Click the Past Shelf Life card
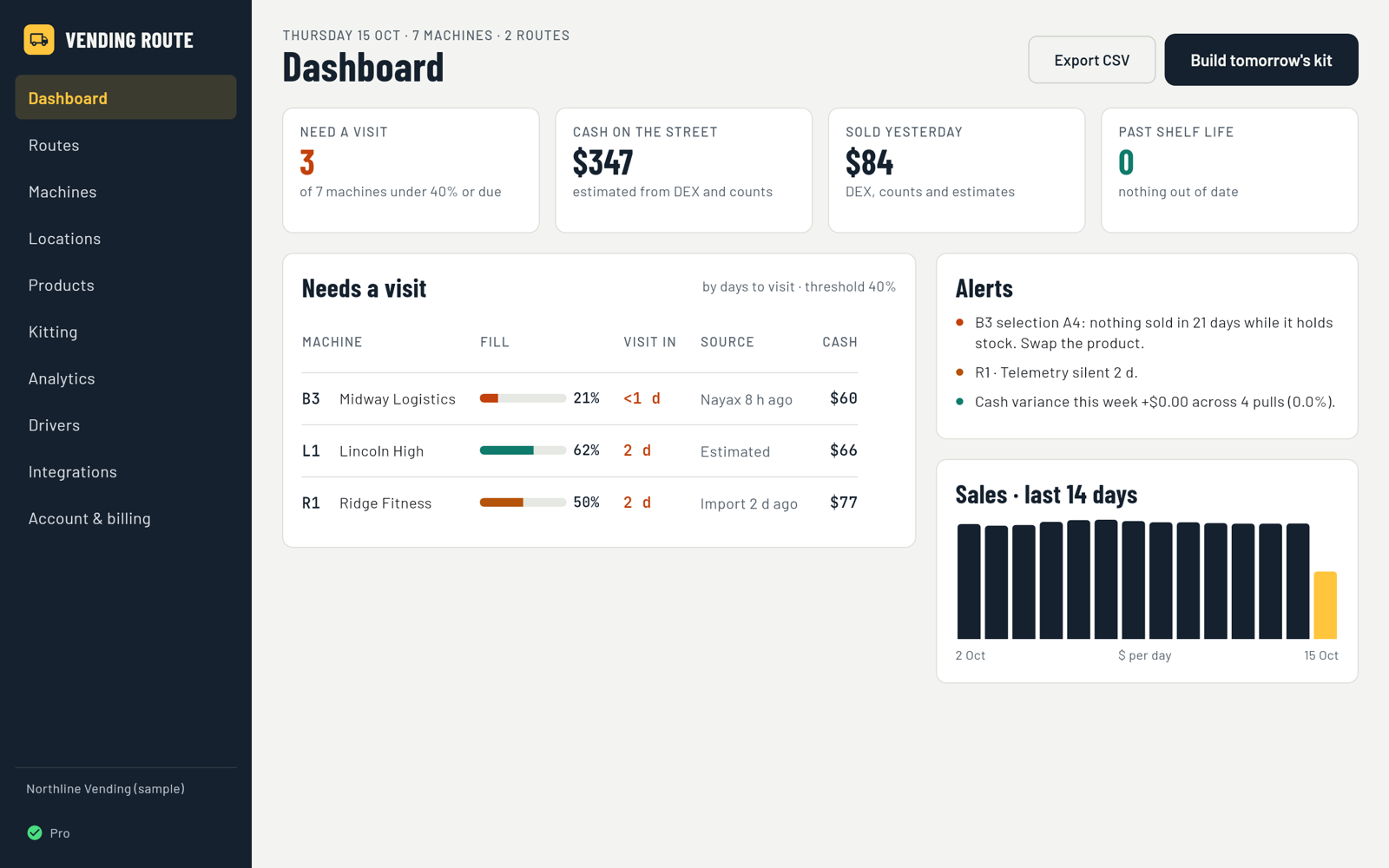Screen dimensions: 1389x868 [1229, 170]
